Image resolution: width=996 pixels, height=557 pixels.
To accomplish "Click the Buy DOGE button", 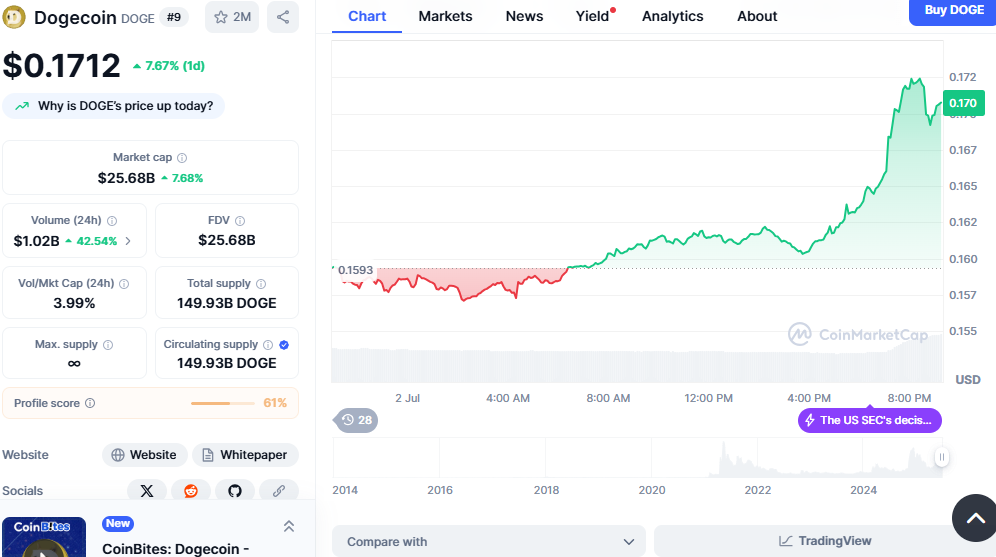I will [x=953, y=11].
